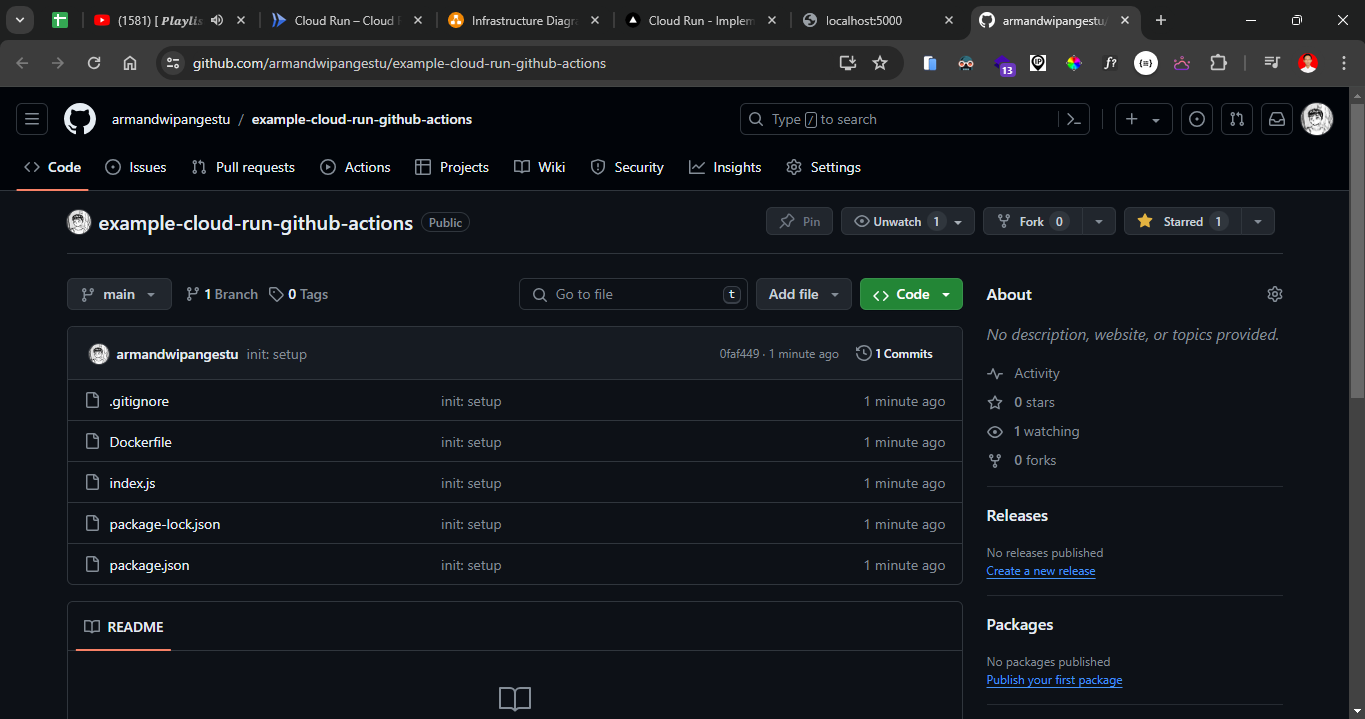Pin this repository to profile
The image size is (1365, 719).
799,221
